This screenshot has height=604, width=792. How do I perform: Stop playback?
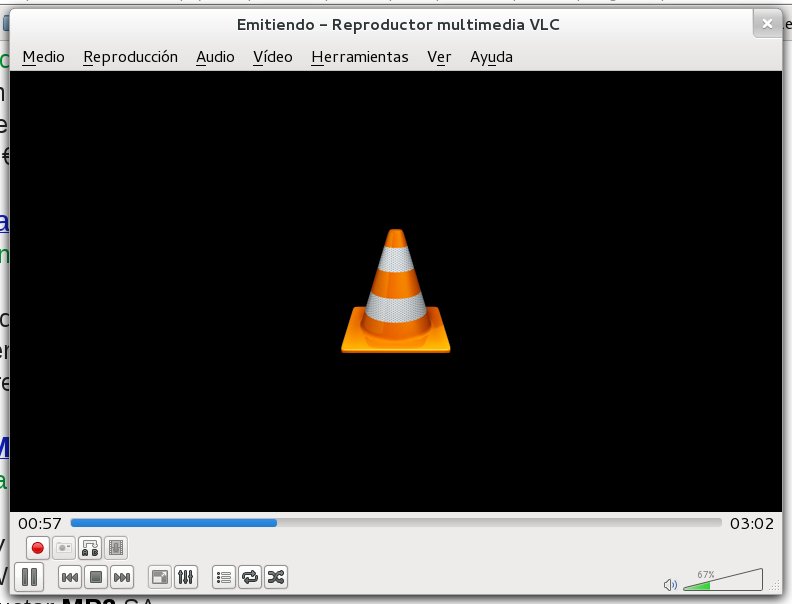96,577
